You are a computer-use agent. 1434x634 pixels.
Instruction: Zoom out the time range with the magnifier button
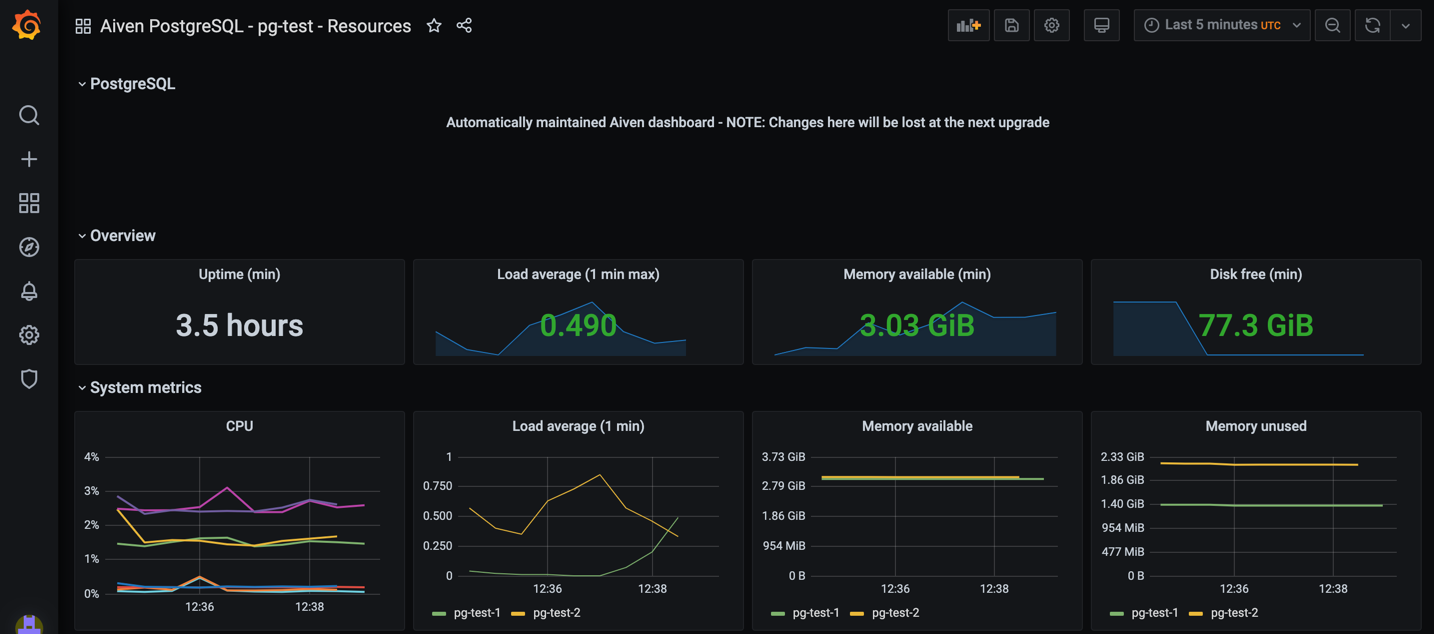pos(1332,25)
